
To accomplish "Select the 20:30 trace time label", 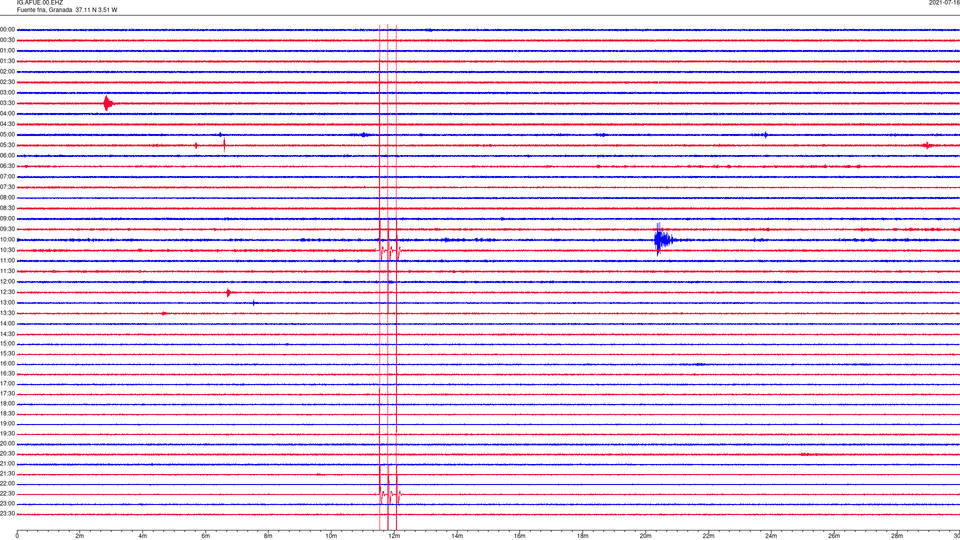I will coord(8,454).
